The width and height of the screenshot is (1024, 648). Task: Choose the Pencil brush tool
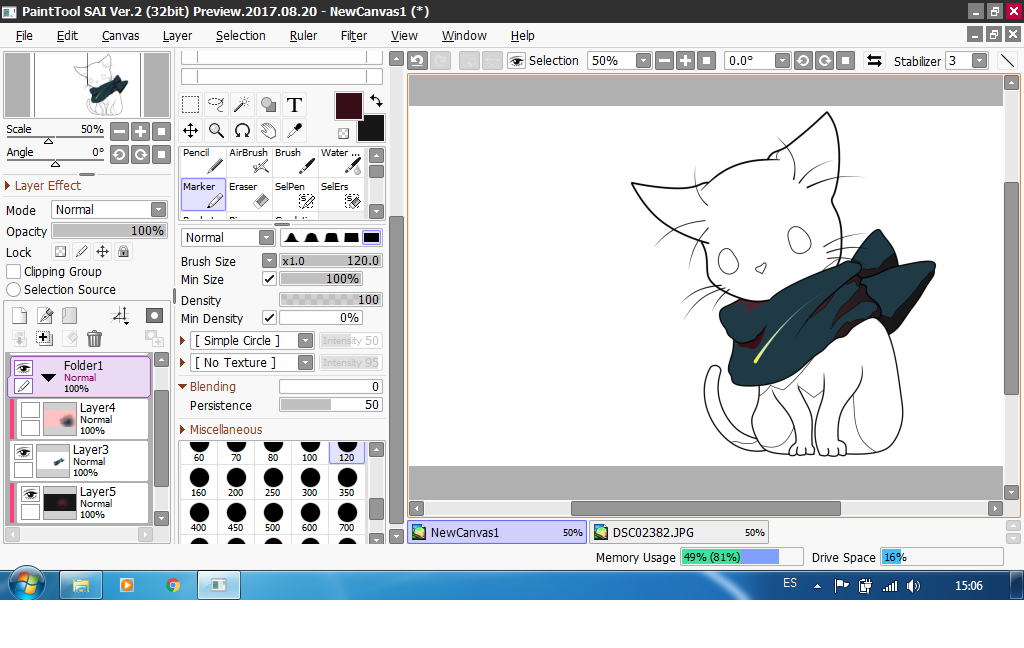[x=204, y=161]
